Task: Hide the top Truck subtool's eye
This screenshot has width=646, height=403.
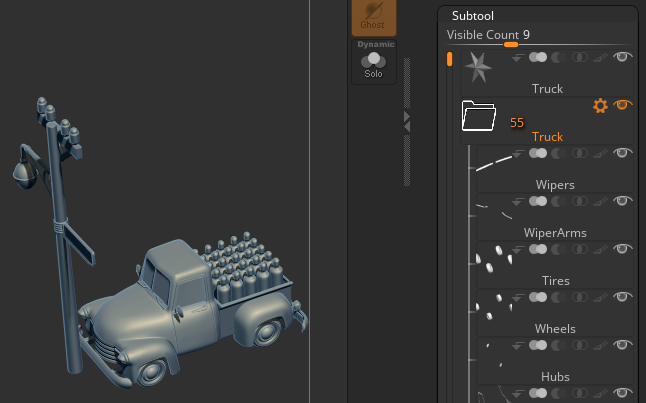Action: pyautogui.click(x=623, y=57)
